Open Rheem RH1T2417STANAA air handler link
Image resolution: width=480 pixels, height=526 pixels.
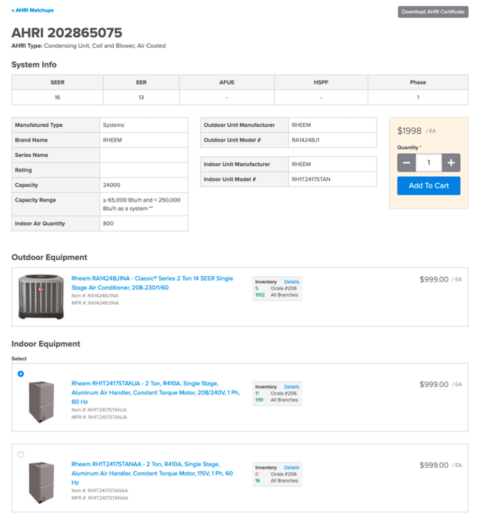(x=152, y=473)
